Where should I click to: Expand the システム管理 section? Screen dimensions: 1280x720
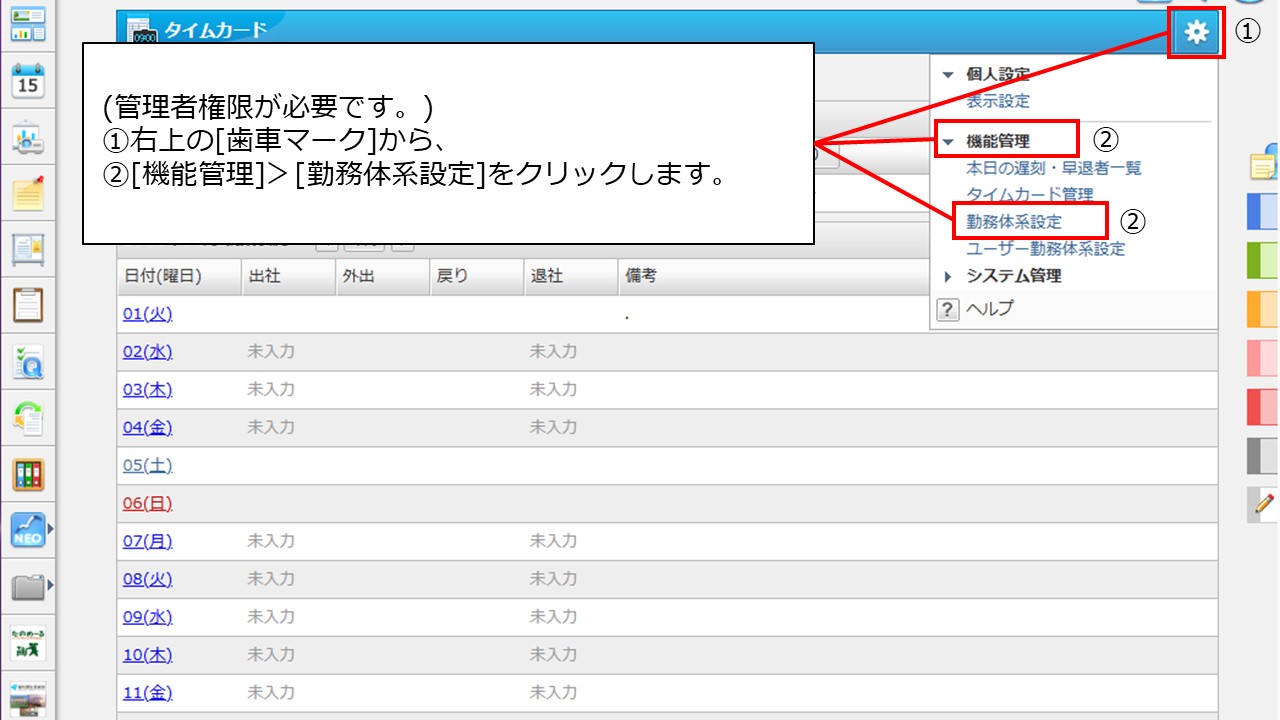tap(947, 275)
